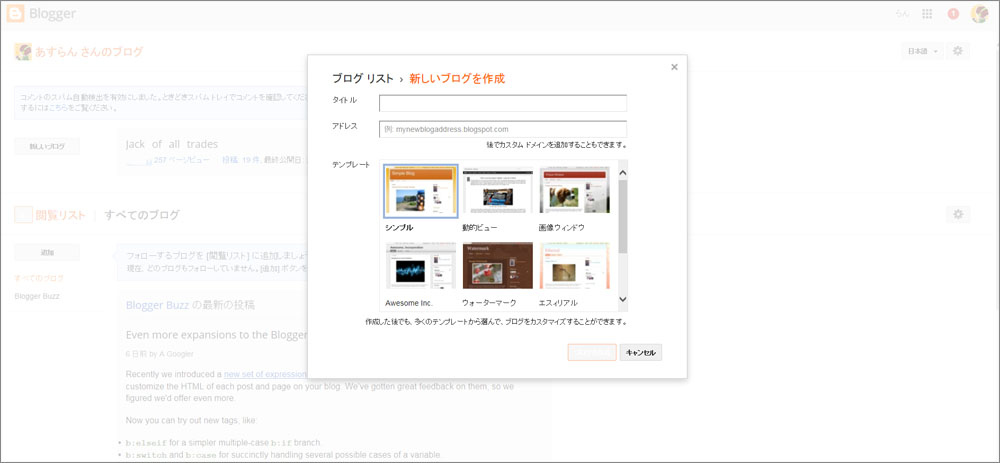Click the template list scroll down arrow
This screenshot has width=1000, height=463.
click(x=622, y=299)
